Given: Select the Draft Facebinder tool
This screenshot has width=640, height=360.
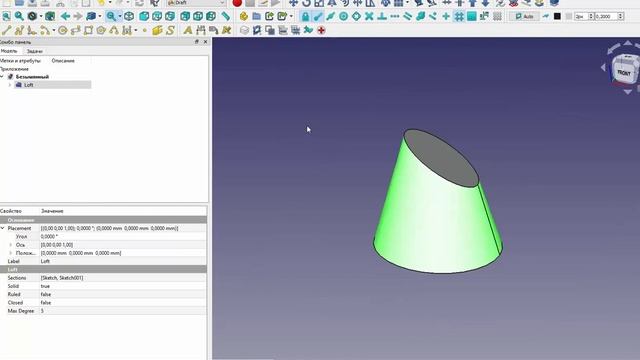Looking at the screenshot, I should (x=157, y=30).
